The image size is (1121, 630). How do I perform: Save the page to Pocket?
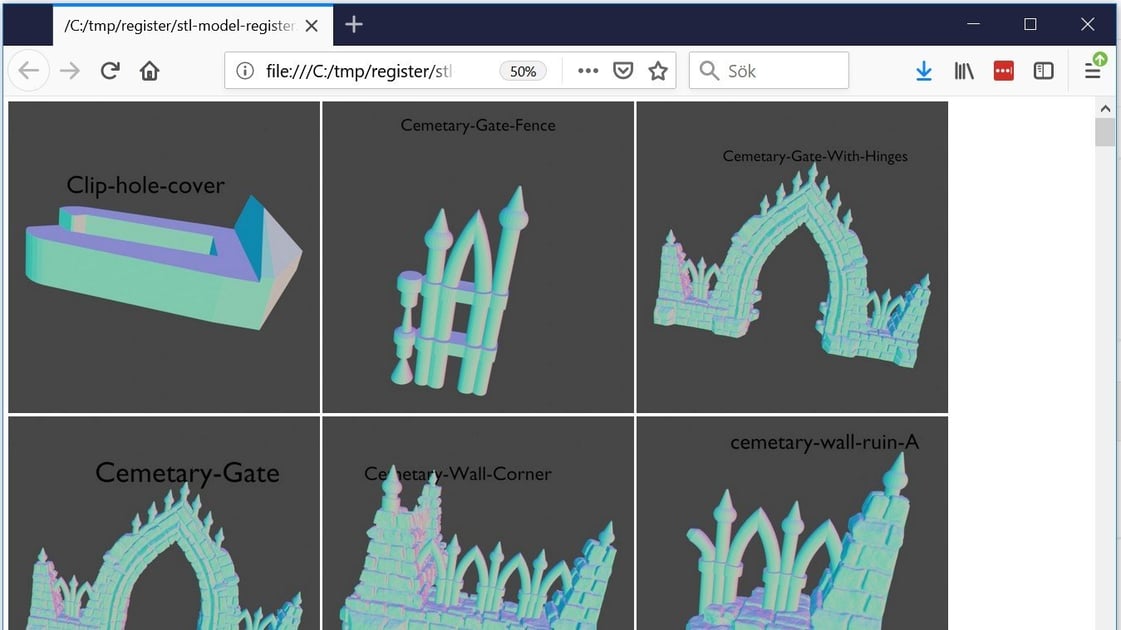pos(622,70)
